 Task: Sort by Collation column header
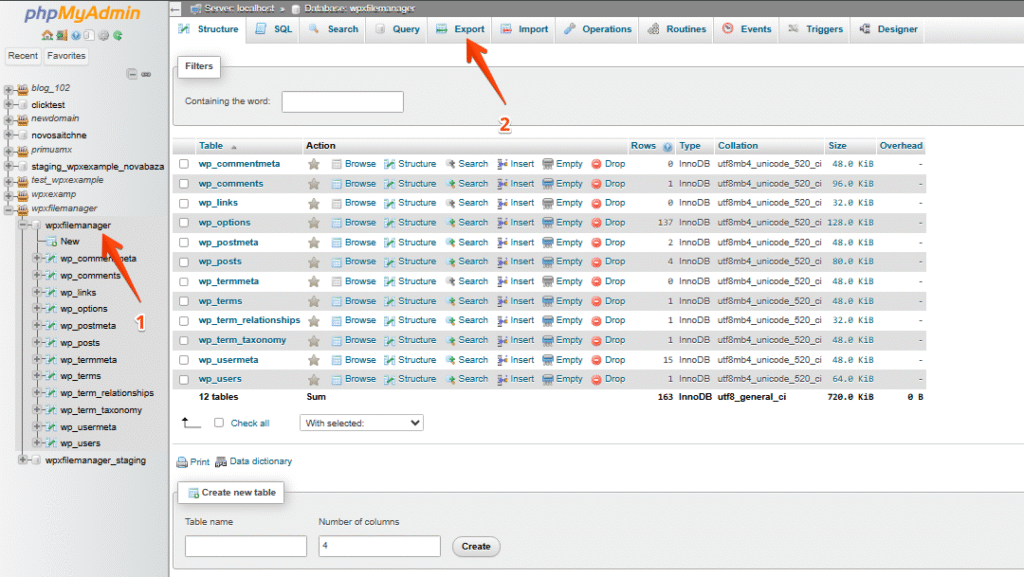tap(738, 146)
